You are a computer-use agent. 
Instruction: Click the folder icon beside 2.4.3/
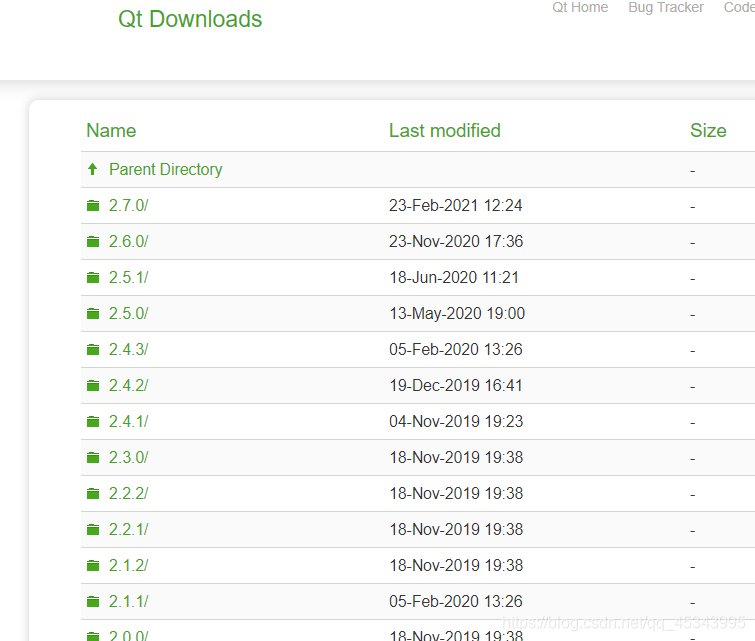click(93, 349)
